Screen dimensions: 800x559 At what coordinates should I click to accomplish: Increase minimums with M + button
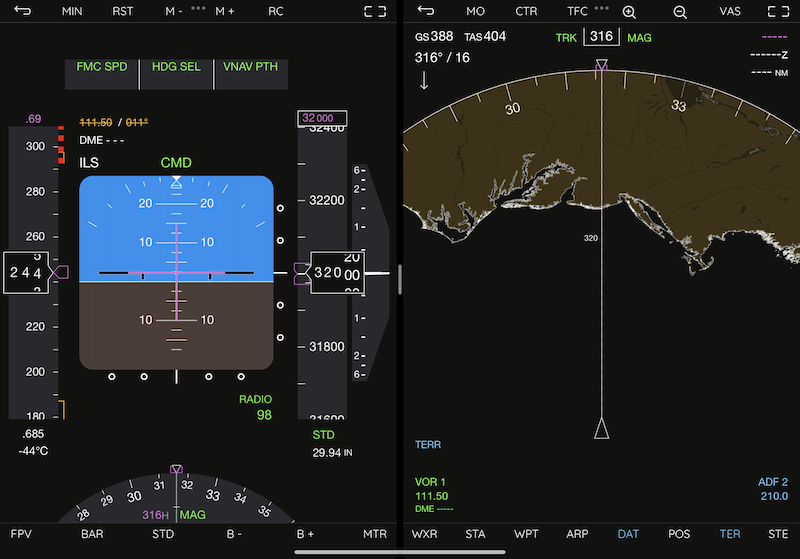[x=224, y=12]
